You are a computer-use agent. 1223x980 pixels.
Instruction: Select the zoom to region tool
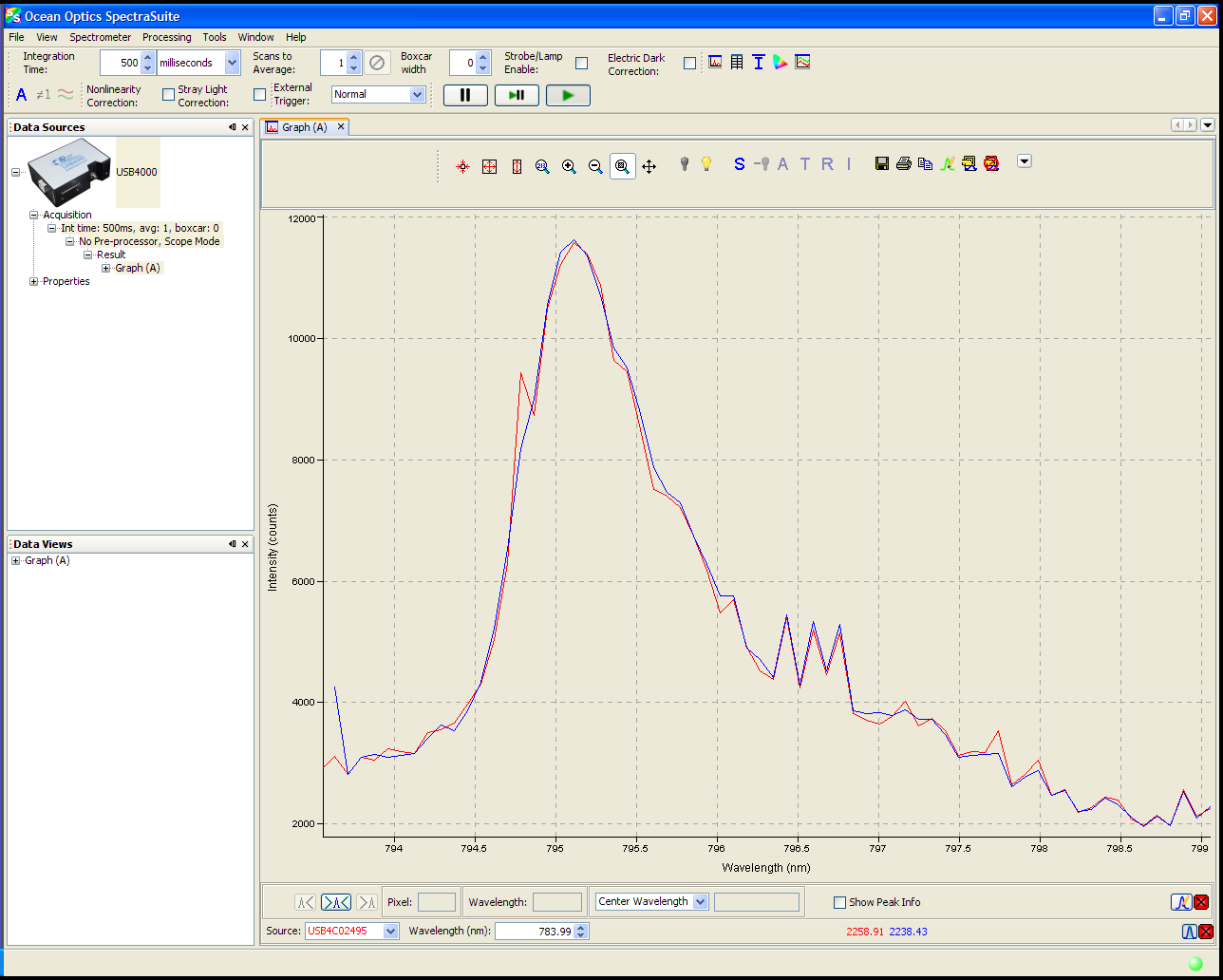pyautogui.click(x=622, y=166)
